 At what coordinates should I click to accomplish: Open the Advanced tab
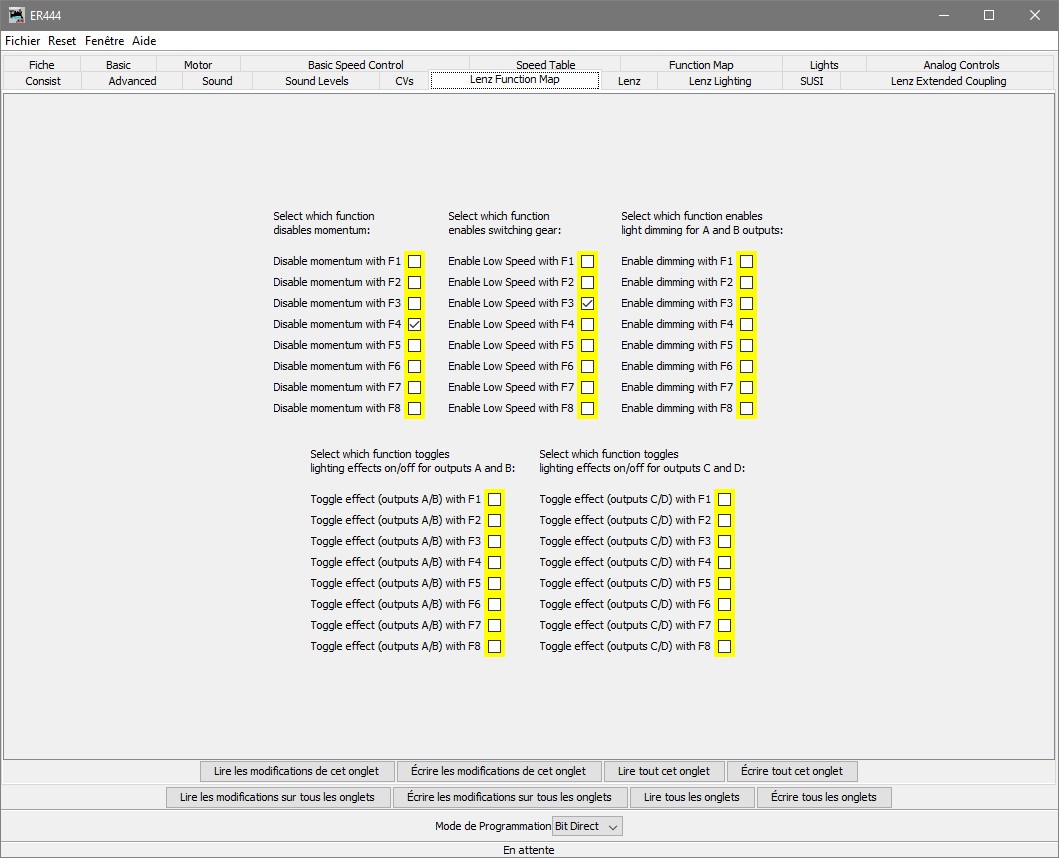tap(132, 81)
